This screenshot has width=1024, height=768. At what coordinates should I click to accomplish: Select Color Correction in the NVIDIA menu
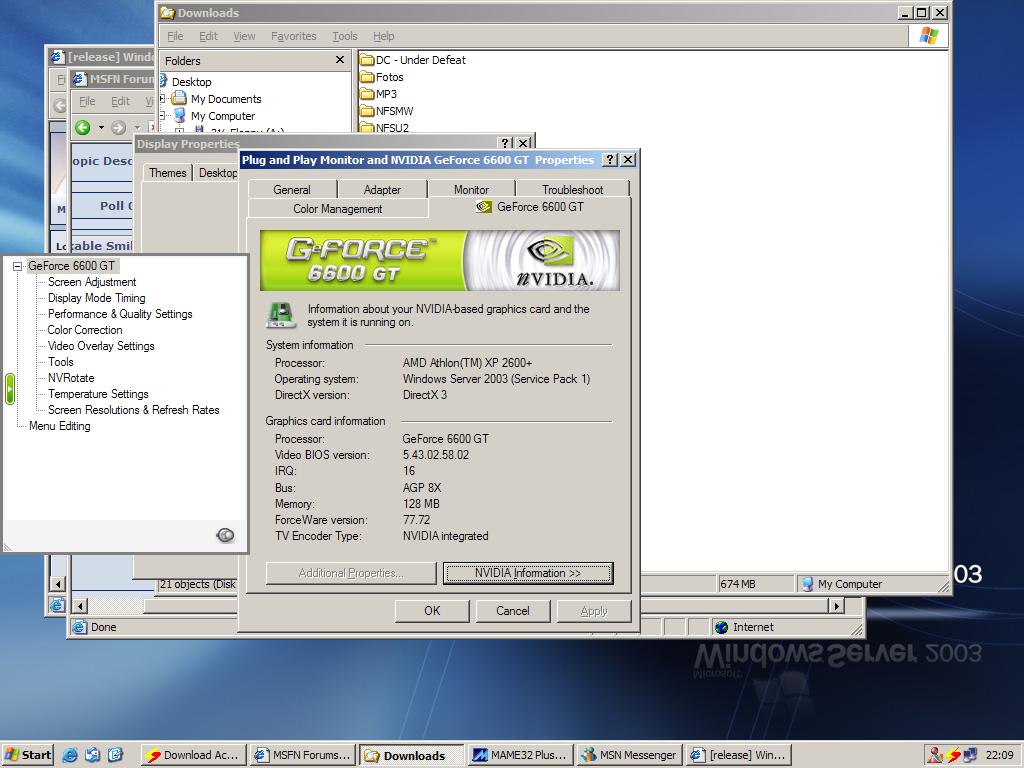[x=85, y=330]
